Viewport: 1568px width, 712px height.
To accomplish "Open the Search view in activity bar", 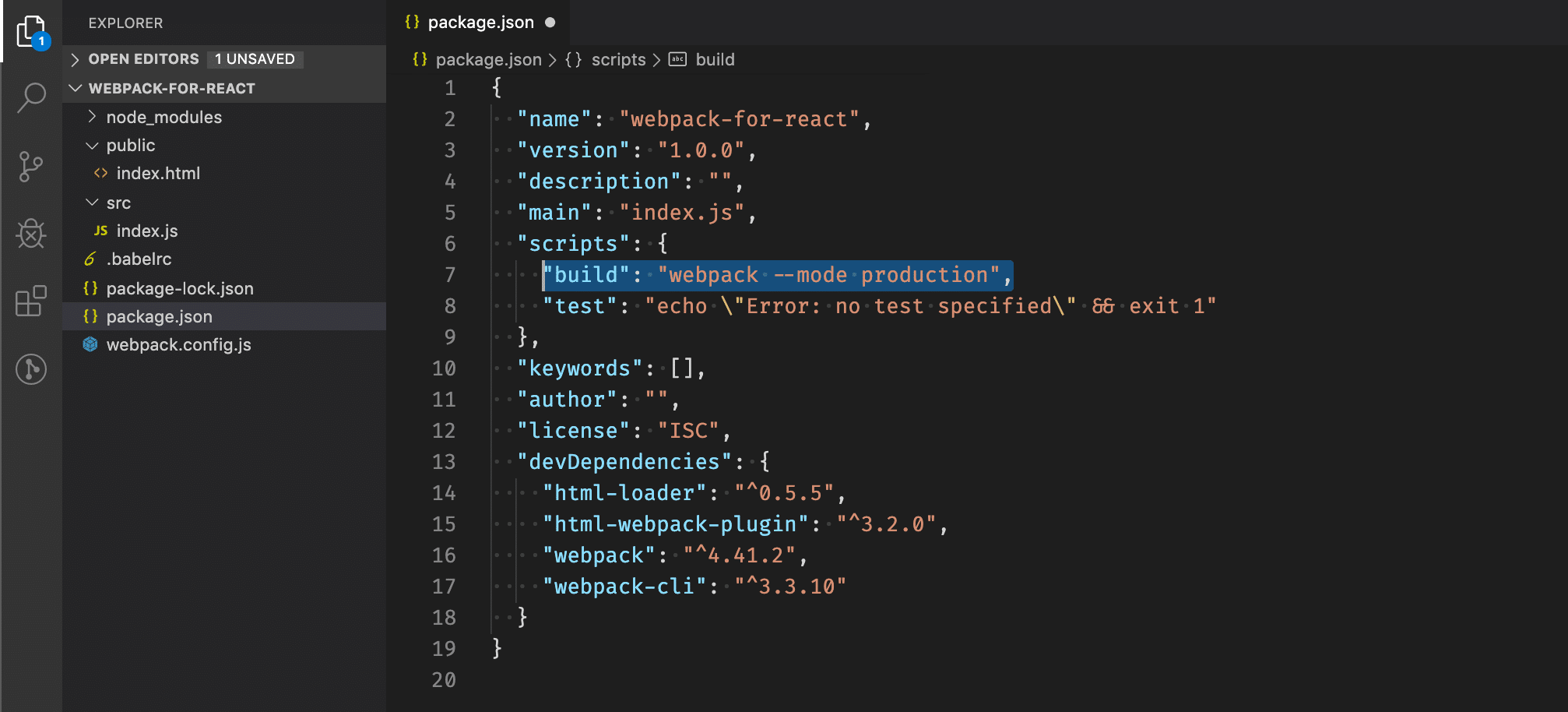I will pos(30,97).
